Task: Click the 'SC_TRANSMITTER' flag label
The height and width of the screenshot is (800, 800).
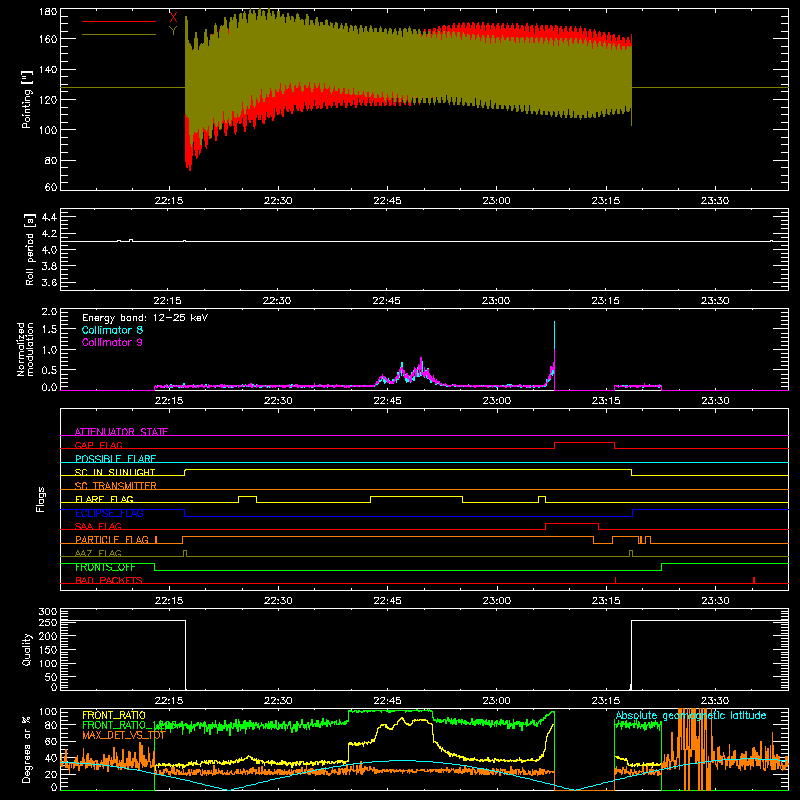Action: tap(116, 485)
